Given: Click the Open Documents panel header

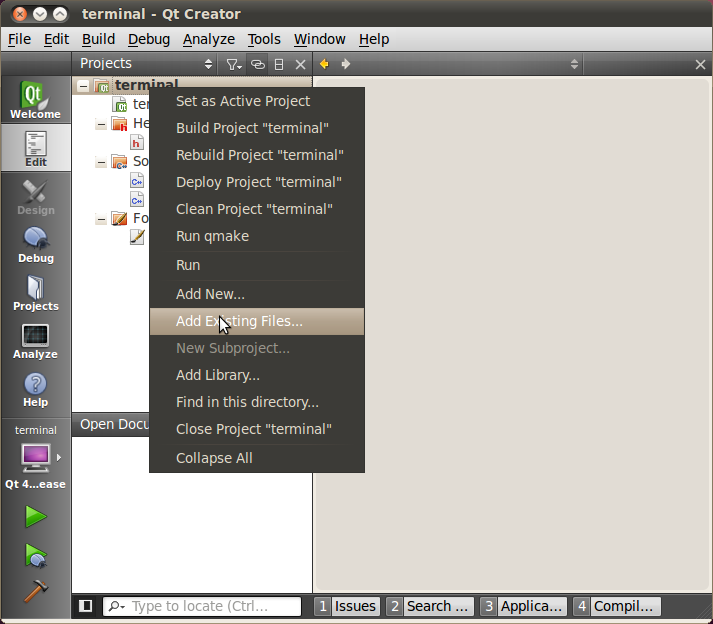Looking at the screenshot, I should [x=110, y=424].
